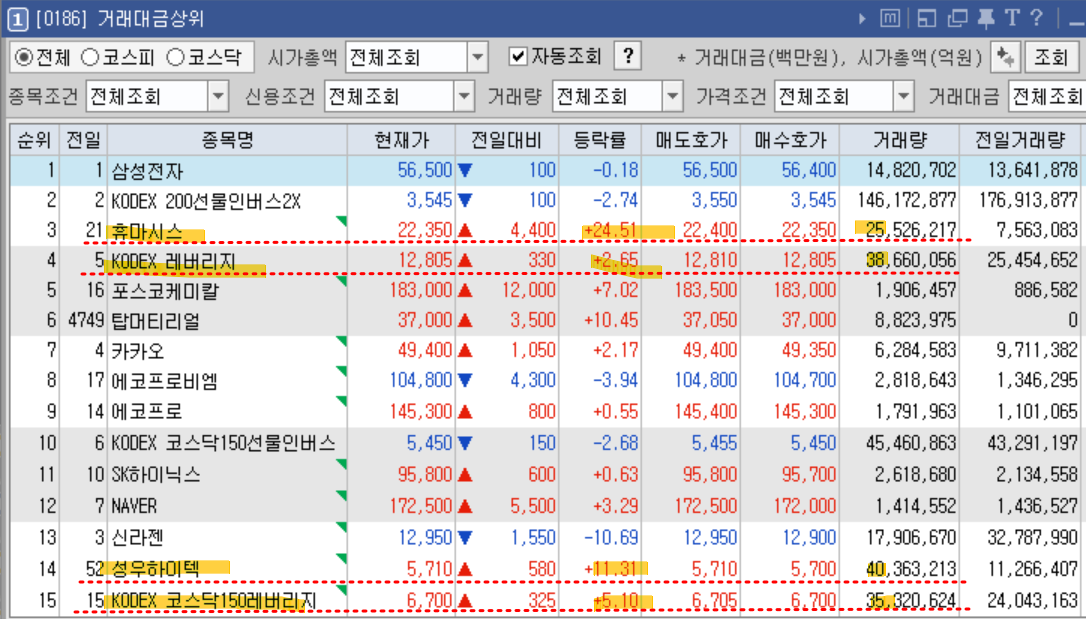Open the 신용조건 dropdown

pos(464,97)
